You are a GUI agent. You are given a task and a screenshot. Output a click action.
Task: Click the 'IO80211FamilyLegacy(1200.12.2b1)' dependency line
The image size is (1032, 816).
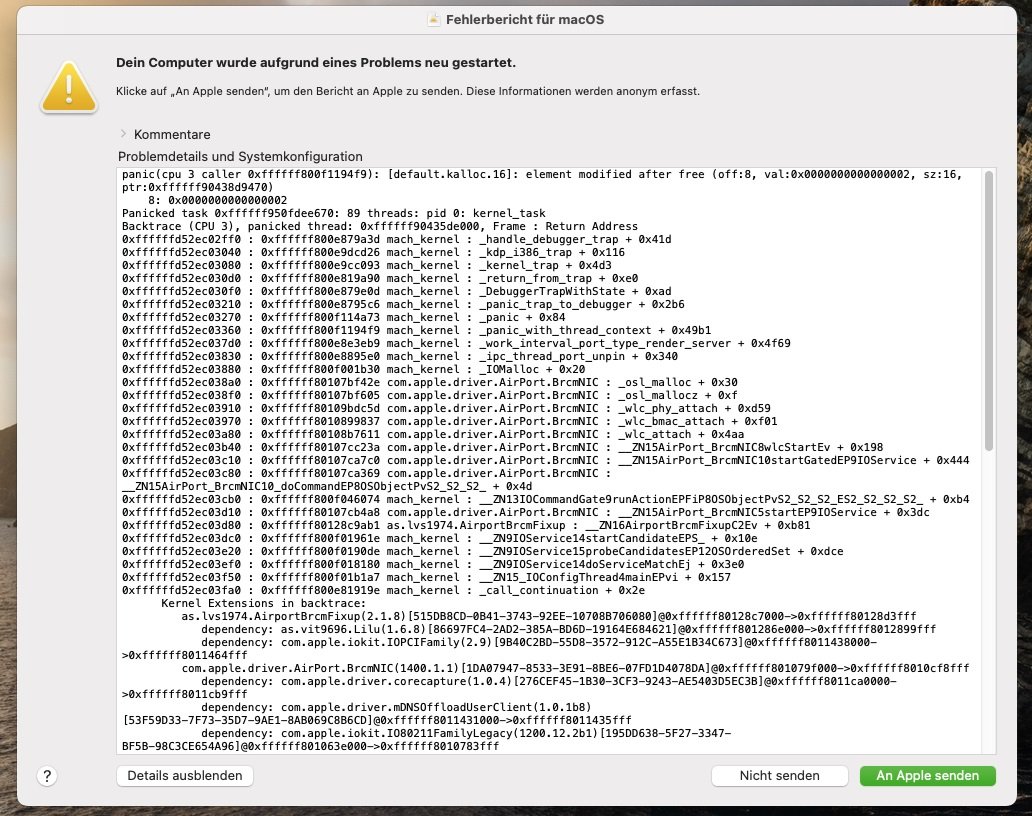coord(426,740)
